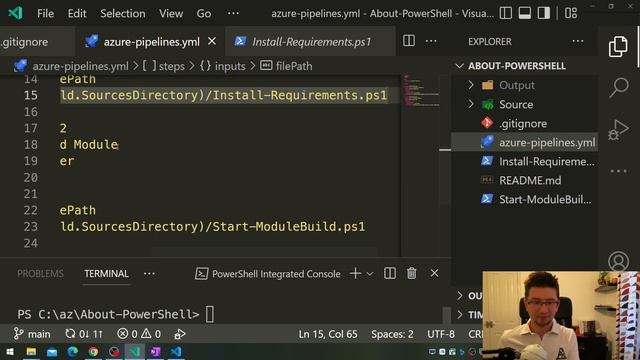This screenshot has height=360, width=640.
Task: Split the terminal
Action: pos(390,273)
